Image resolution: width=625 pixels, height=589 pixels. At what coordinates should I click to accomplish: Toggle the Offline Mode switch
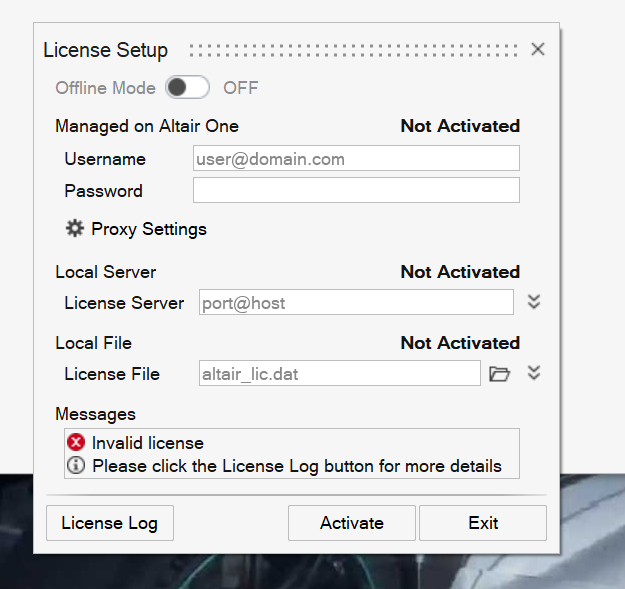187,87
